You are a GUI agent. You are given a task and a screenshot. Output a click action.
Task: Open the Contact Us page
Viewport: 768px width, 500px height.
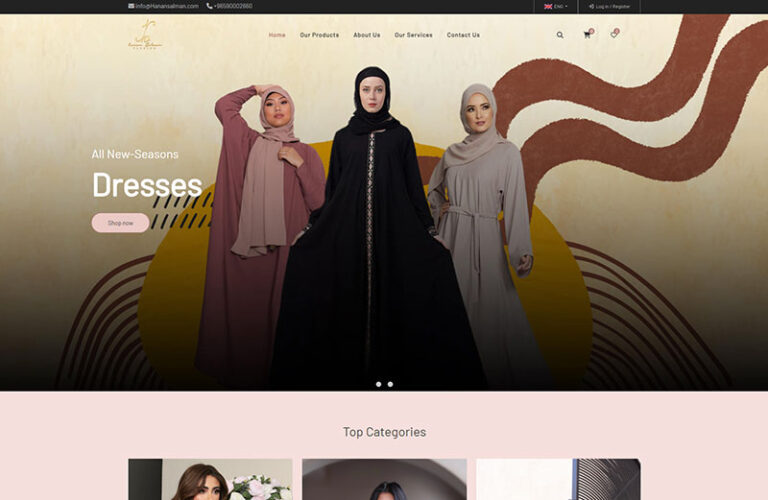(463, 35)
